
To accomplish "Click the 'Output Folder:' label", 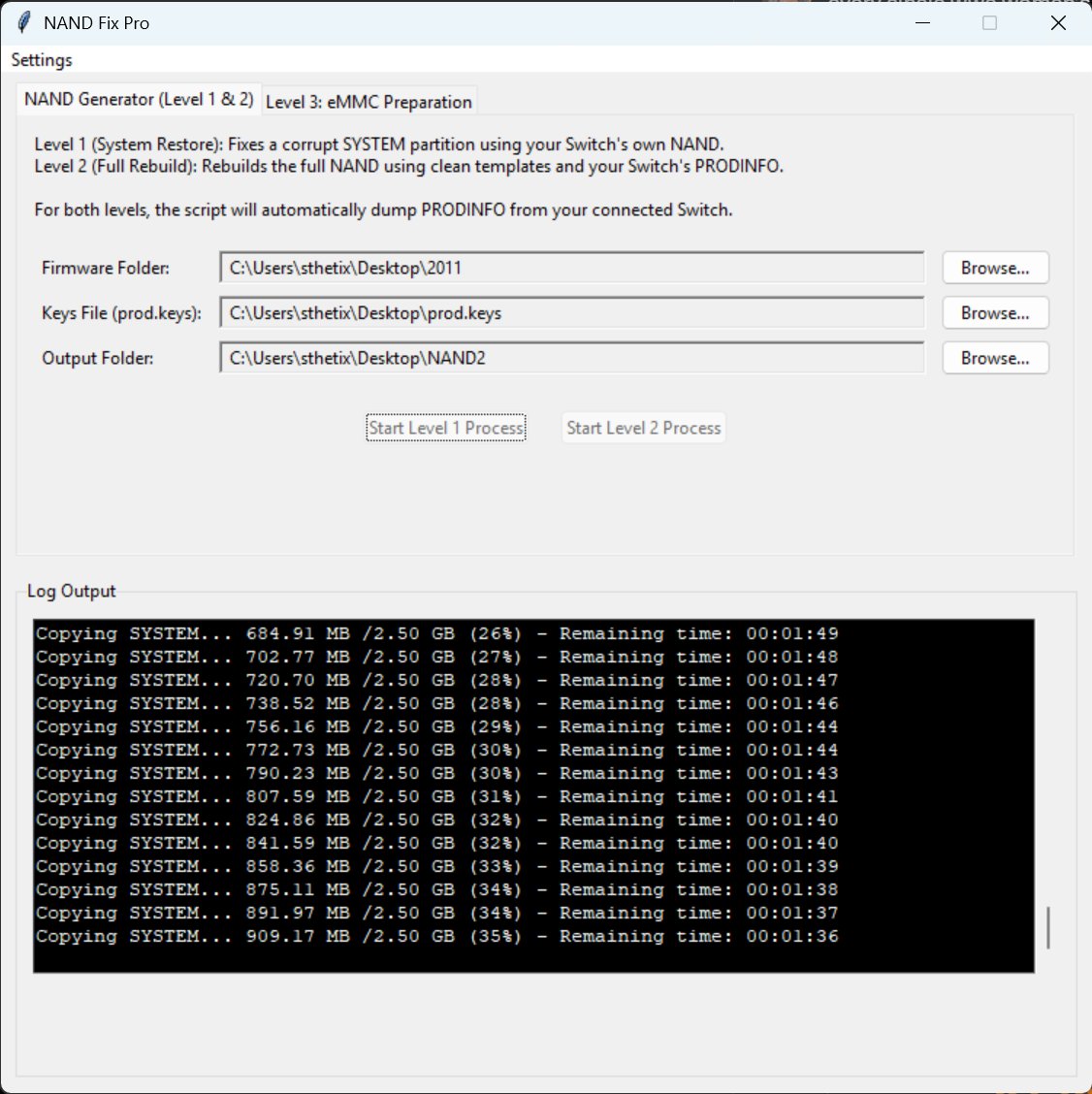I will [98, 358].
